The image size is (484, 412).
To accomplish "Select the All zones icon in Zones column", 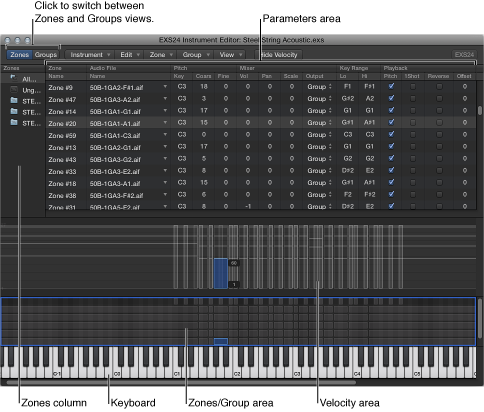I will point(14,78).
